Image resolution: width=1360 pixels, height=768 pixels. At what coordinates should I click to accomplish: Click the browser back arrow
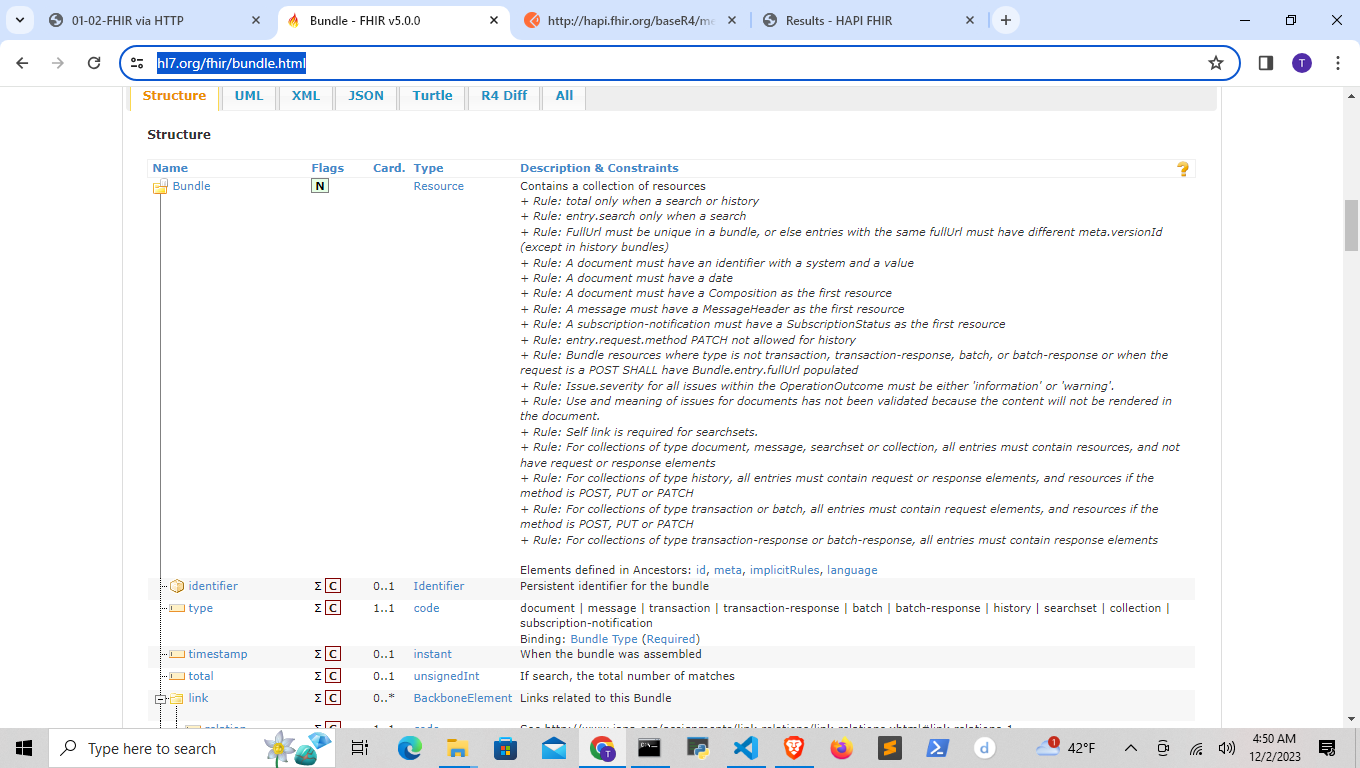tap(23, 63)
